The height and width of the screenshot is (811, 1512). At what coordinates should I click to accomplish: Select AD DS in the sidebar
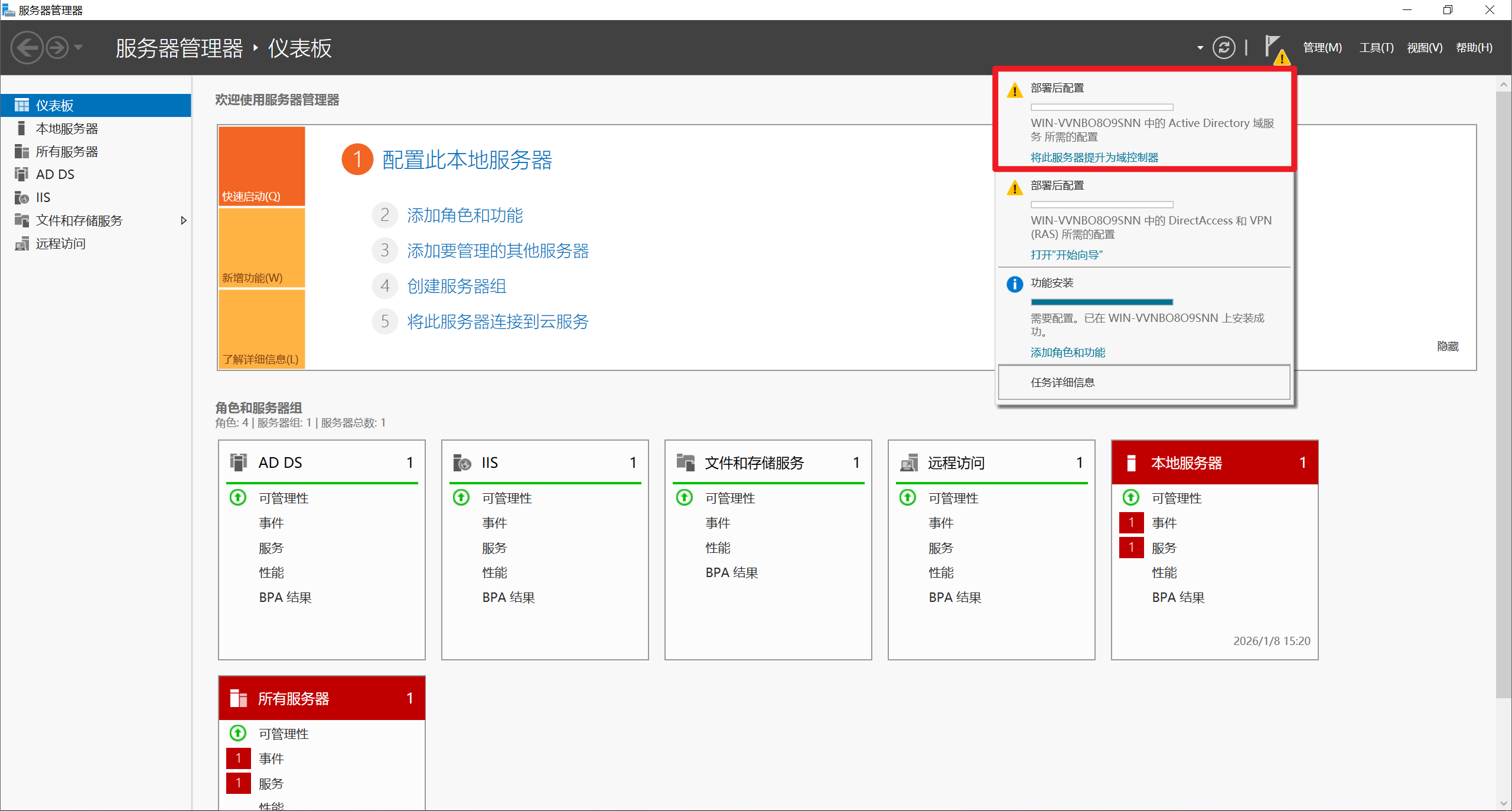coord(55,174)
